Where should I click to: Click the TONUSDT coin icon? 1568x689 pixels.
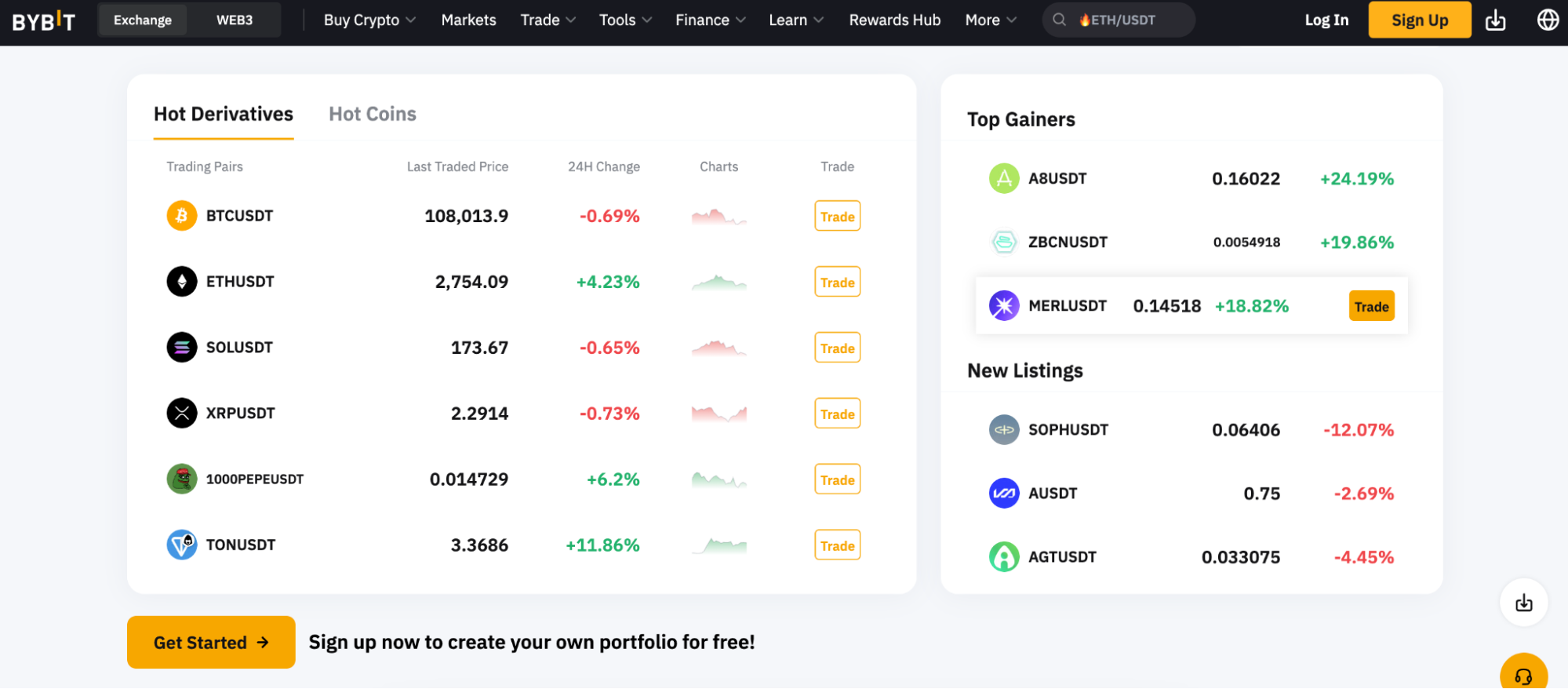click(182, 545)
